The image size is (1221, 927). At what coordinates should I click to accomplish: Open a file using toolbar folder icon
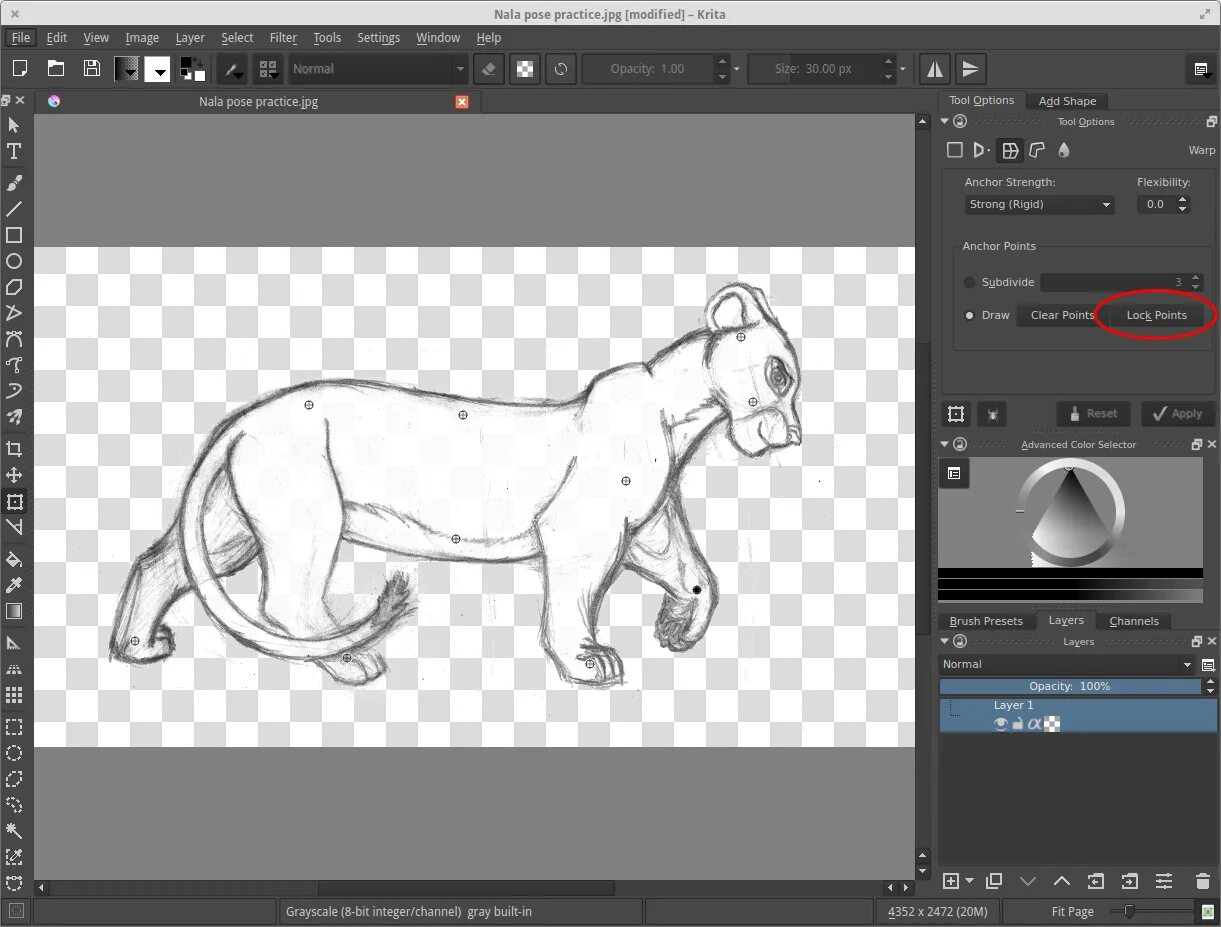56,69
